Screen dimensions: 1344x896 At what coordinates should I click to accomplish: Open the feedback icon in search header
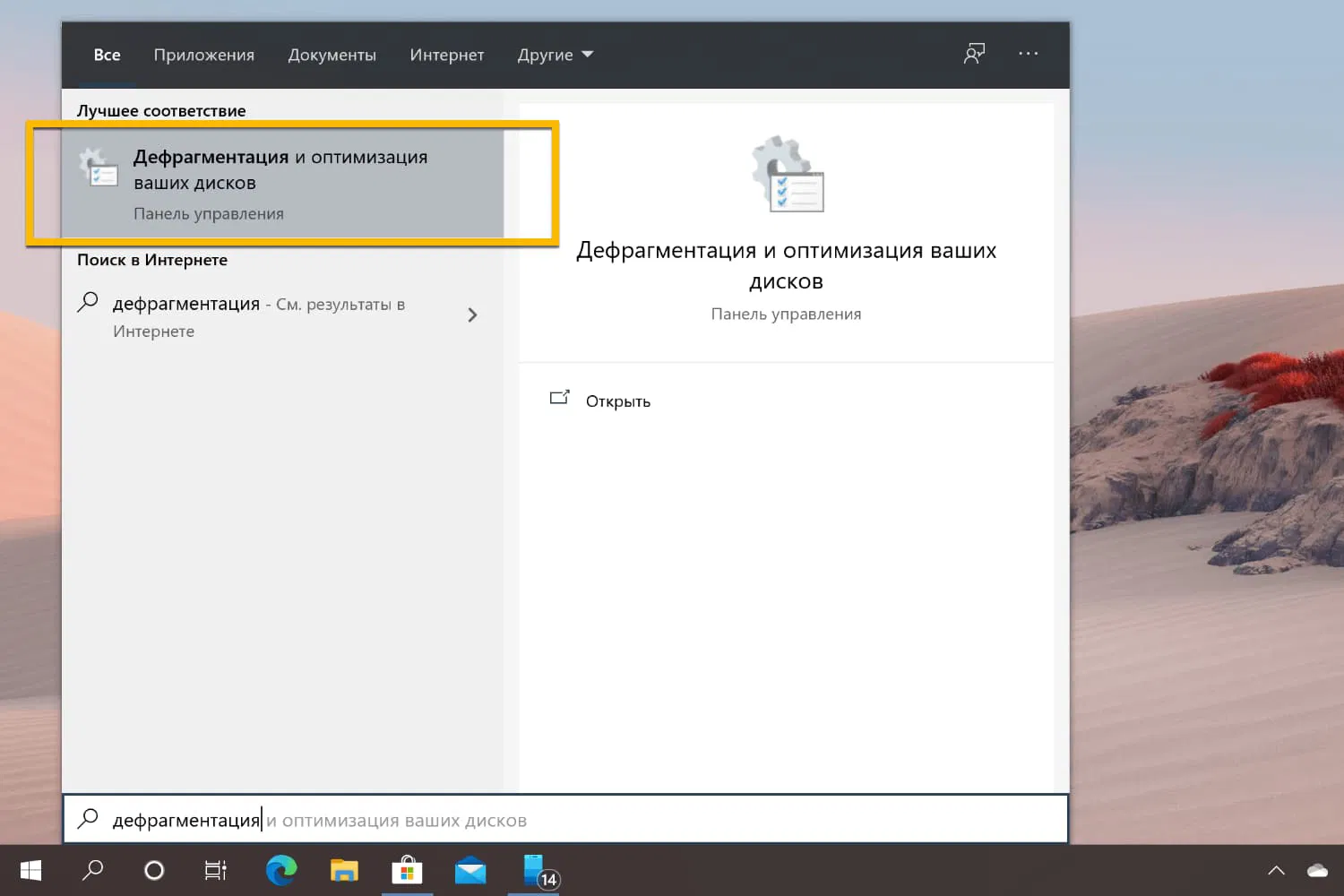tap(974, 54)
